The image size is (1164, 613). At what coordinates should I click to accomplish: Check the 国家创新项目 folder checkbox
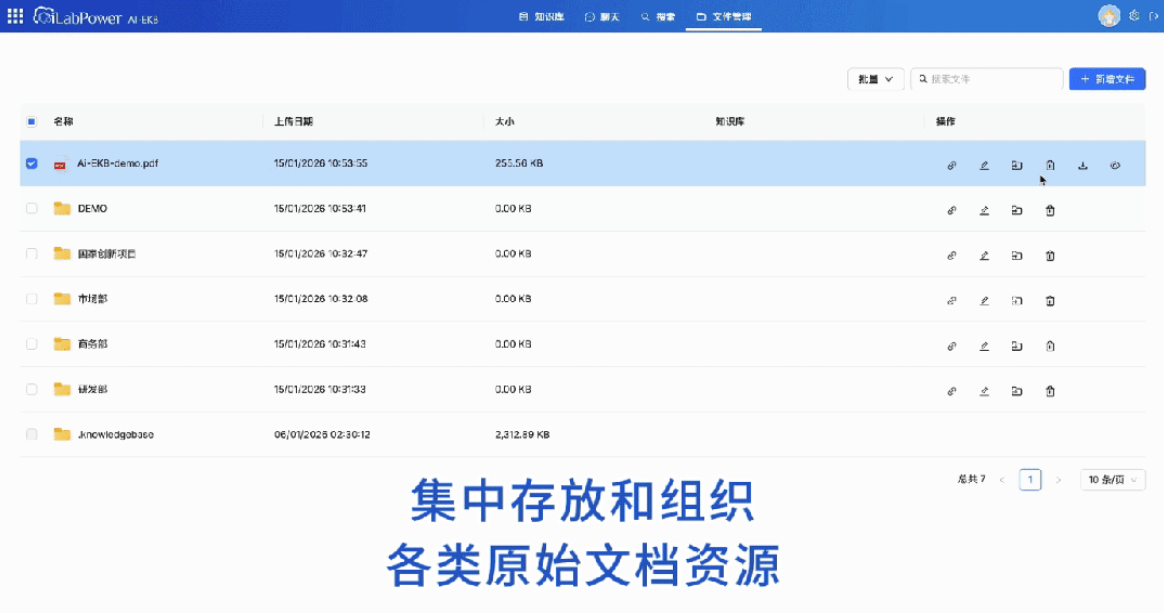31,254
